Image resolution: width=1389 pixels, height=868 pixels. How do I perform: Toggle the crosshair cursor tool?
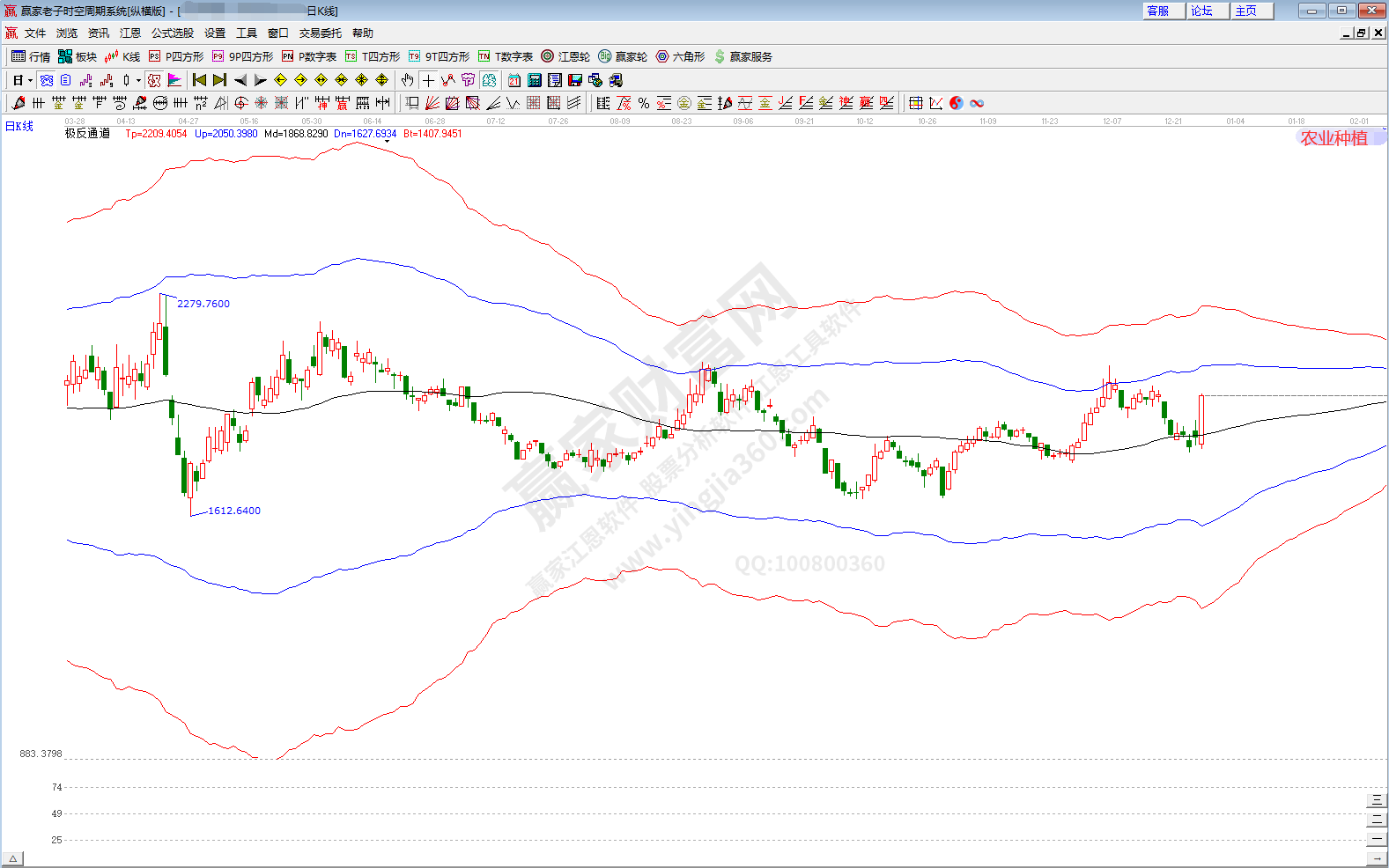click(x=428, y=80)
